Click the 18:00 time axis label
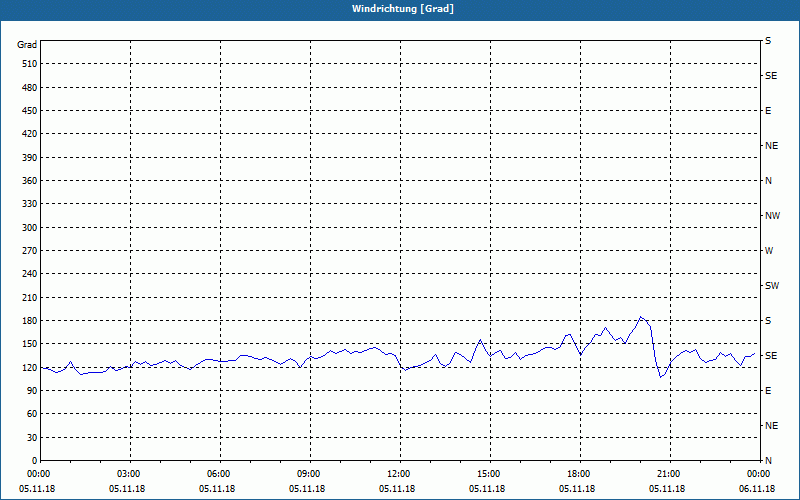This screenshot has height=500, width=800. (580, 474)
